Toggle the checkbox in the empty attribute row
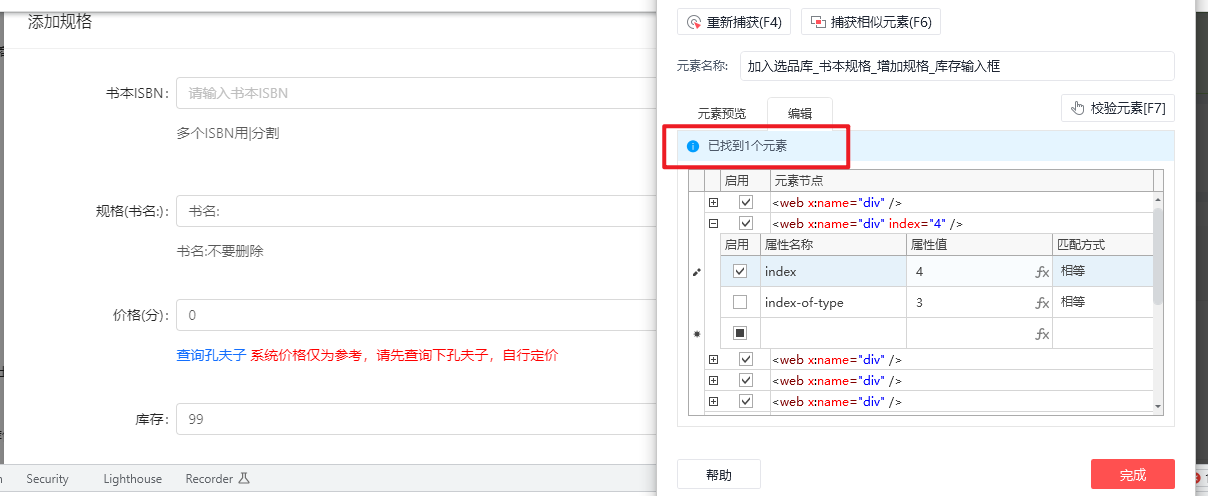This screenshot has width=1208, height=496. coord(740,333)
